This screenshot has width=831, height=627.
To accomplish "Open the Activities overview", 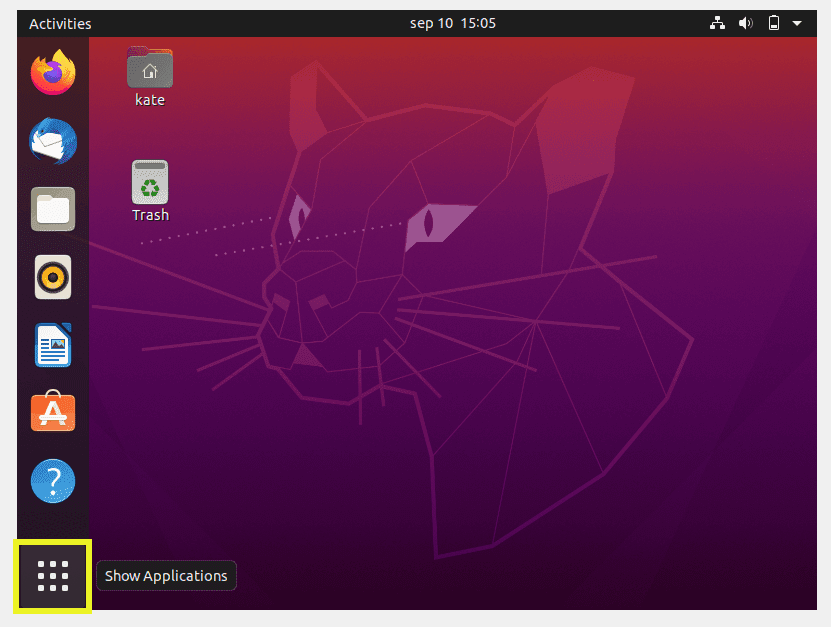I will (60, 24).
